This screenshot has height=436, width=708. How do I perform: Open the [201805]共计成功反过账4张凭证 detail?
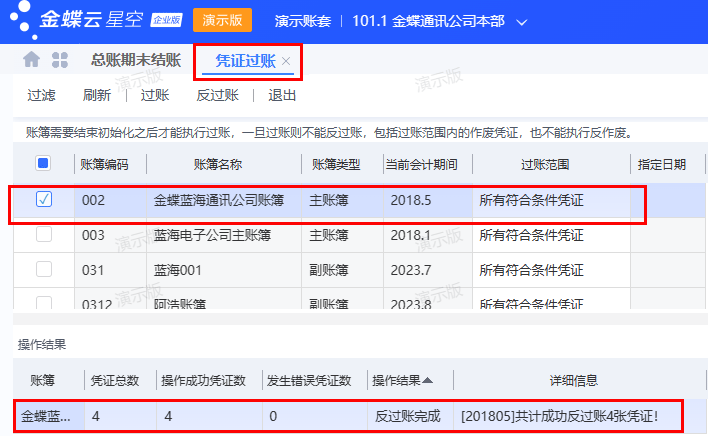point(559,416)
